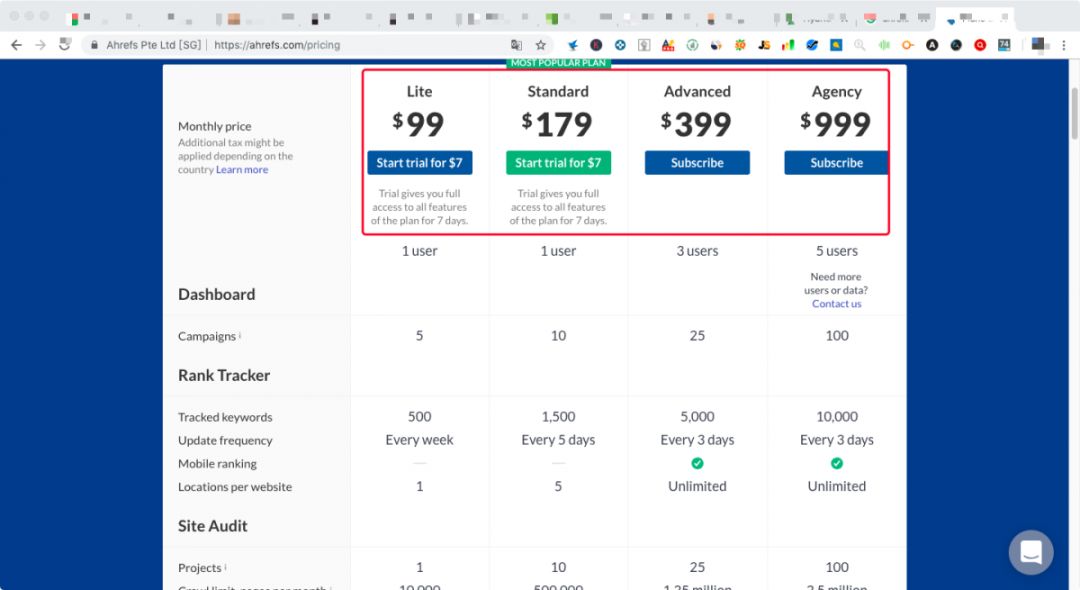Start the Lite plan trial for $7
Screen dimensions: 1080x590
pos(419,162)
